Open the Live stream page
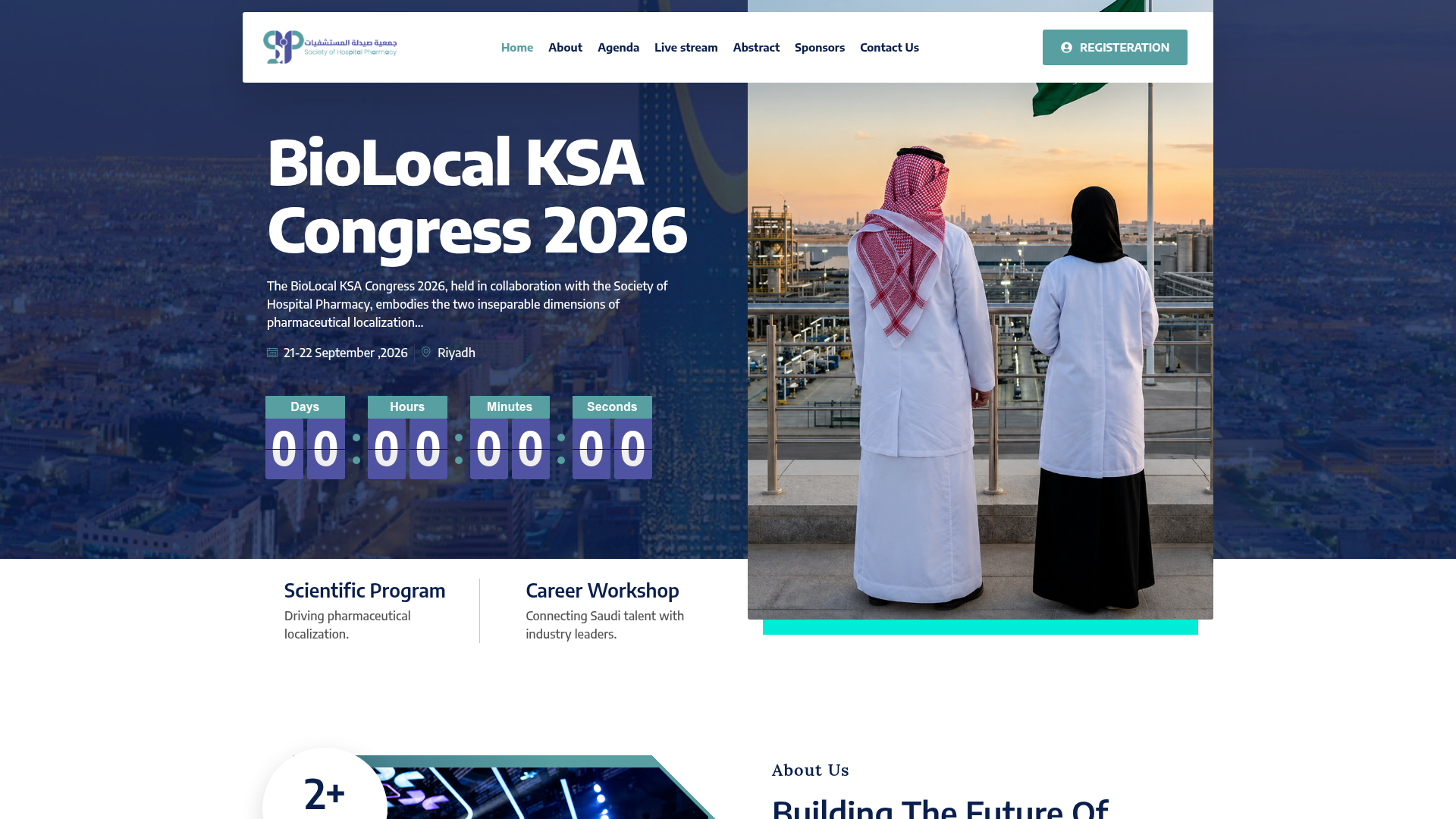1456x819 pixels. [x=686, y=47]
